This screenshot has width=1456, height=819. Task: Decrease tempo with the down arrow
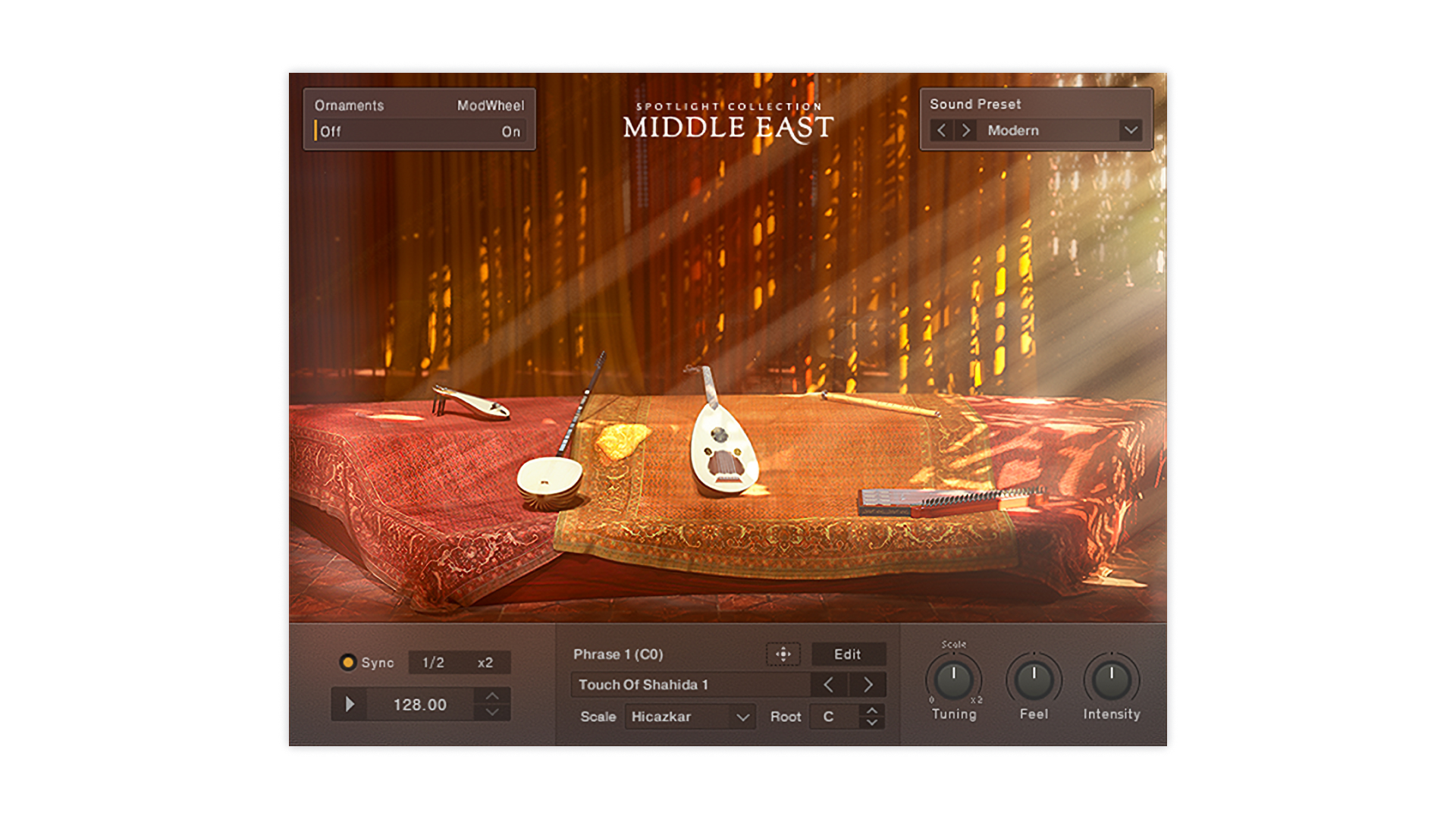492,712
